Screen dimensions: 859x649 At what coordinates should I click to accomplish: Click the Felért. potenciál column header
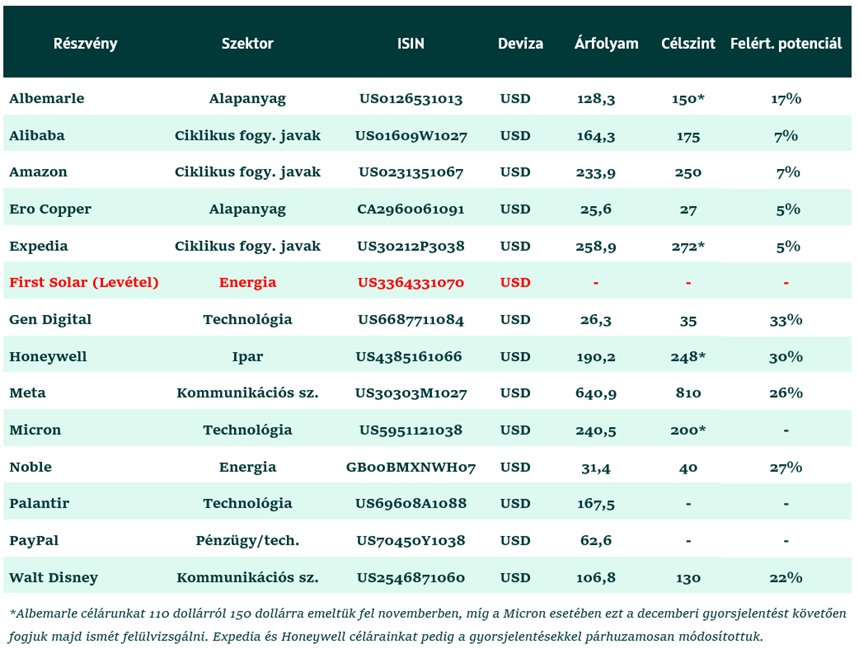[786, 44]
